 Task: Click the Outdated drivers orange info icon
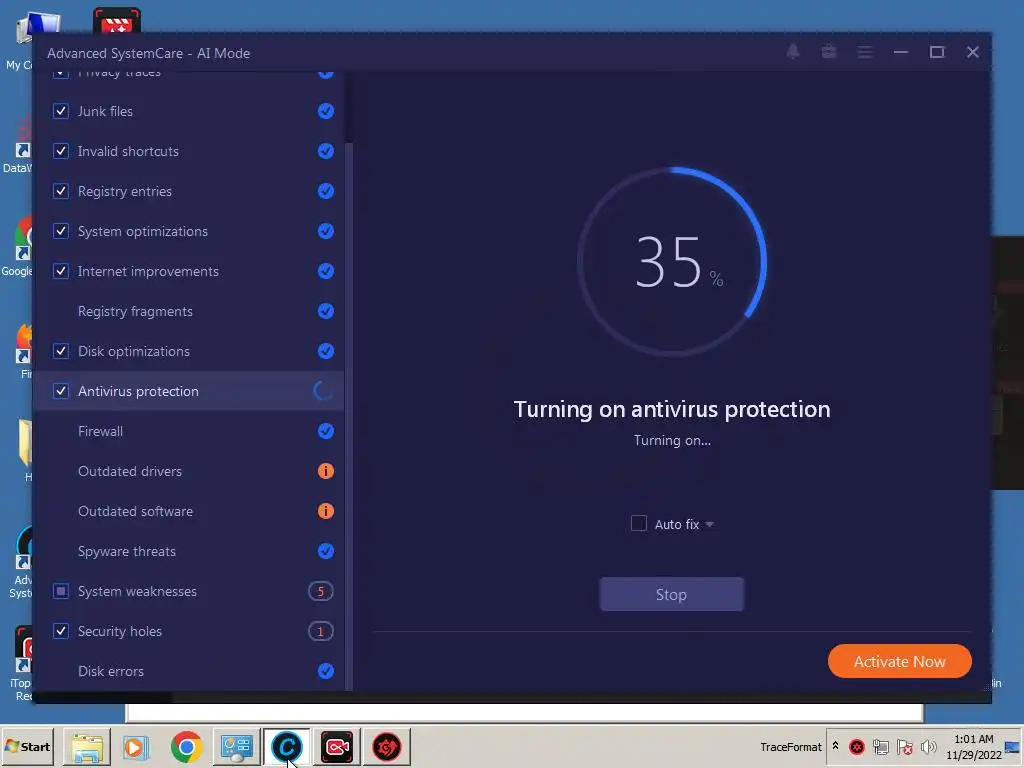click(326, 471)
